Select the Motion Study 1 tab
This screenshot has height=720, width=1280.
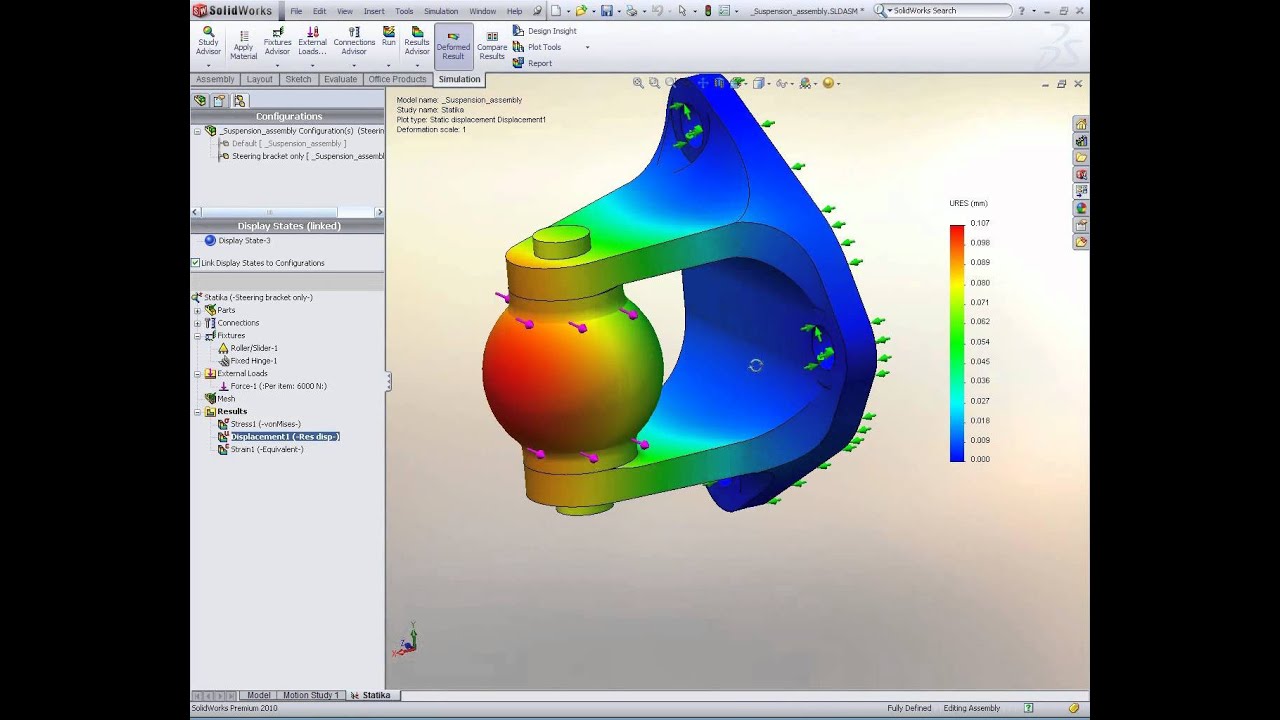coord(309,695)
